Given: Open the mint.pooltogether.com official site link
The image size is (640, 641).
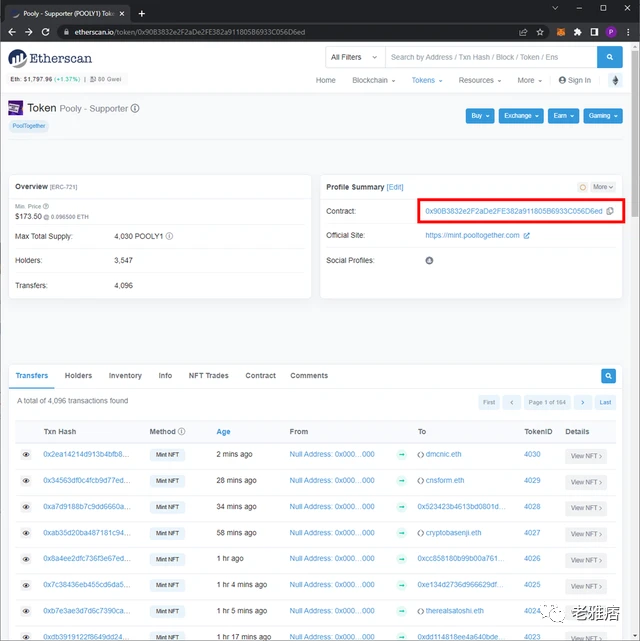Looking at the screenshot, I should tap(472, 235).
